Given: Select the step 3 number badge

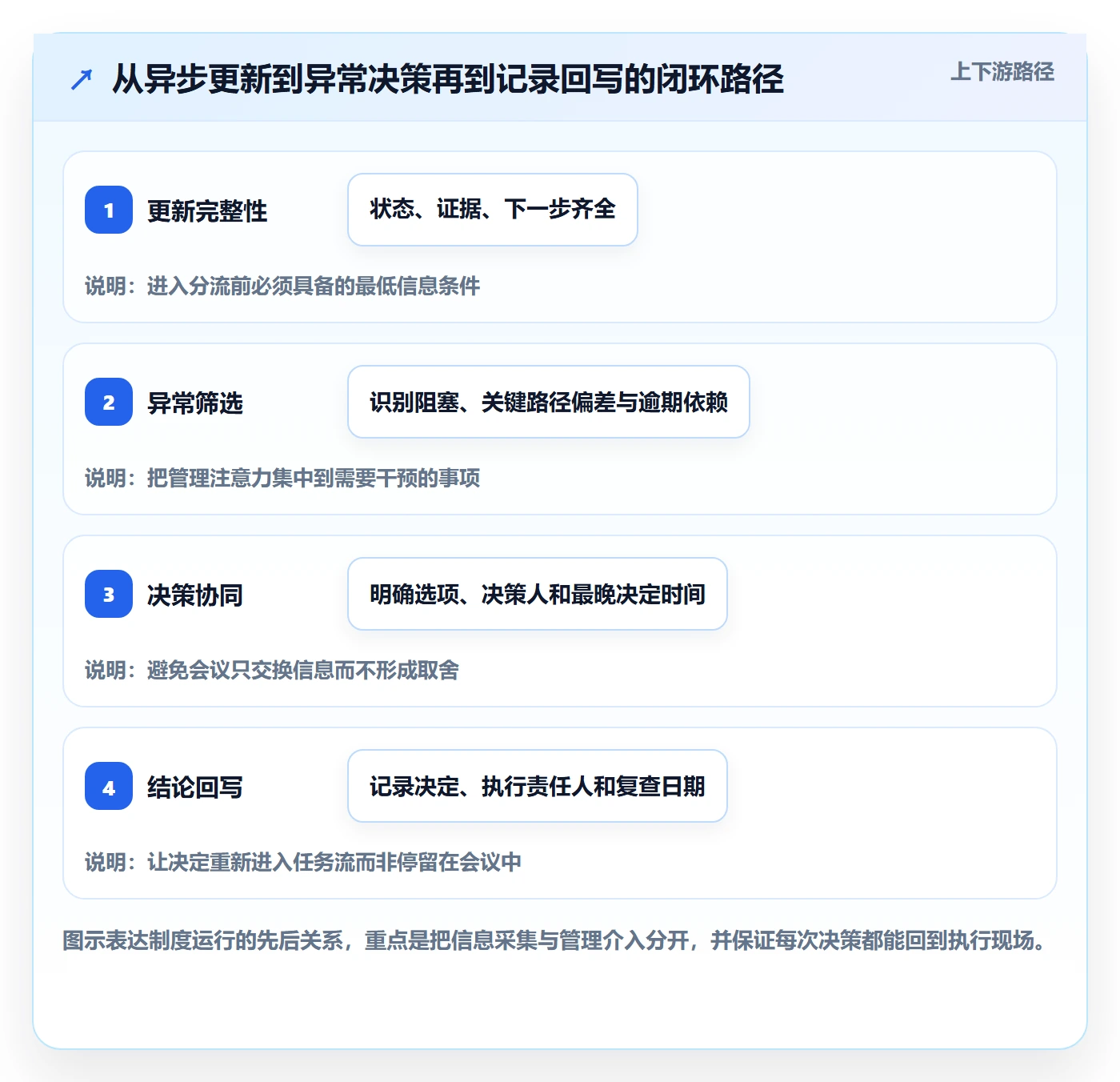Looking at the screenshot, I should click(109, 594).
